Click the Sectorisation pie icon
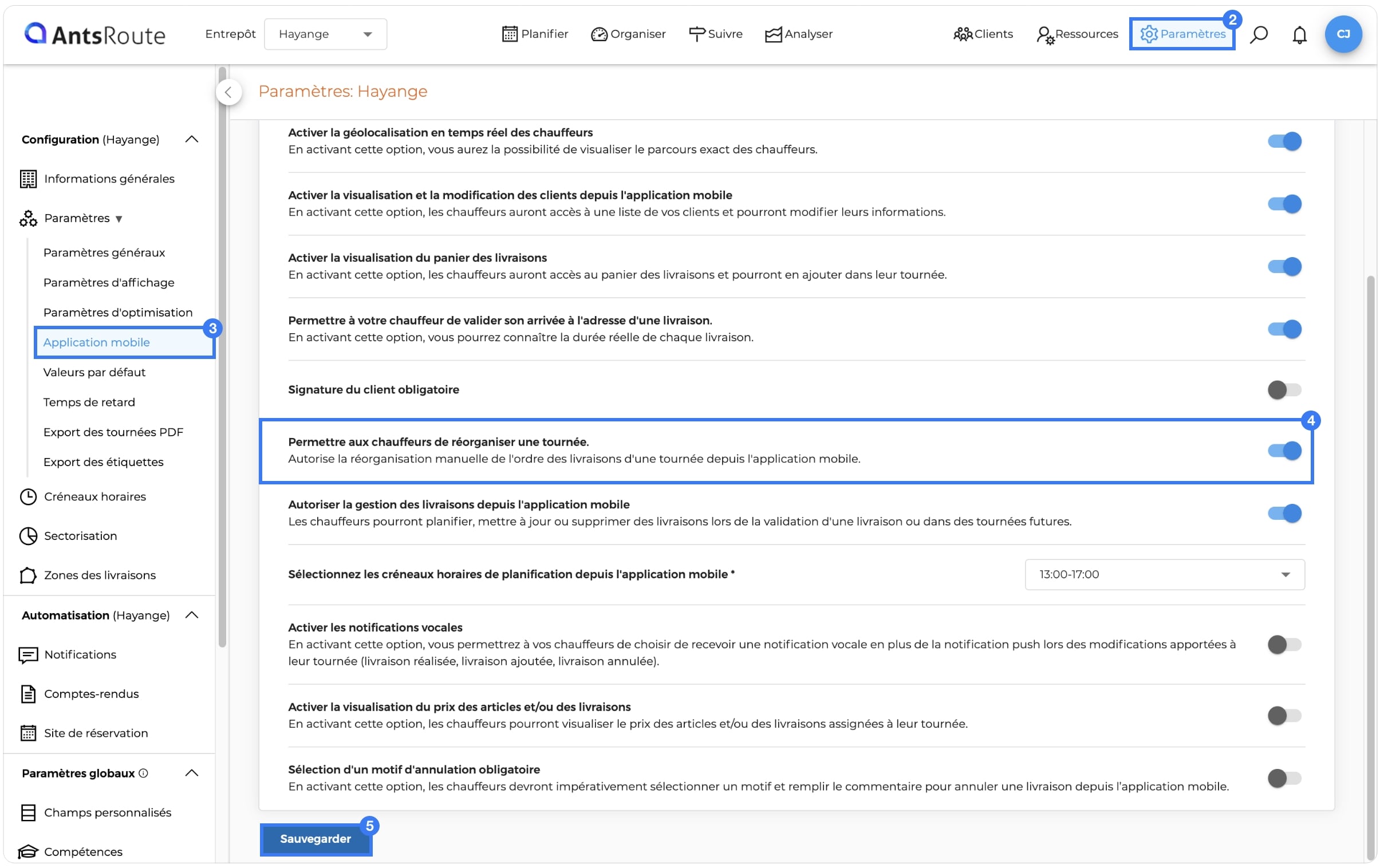 click(28, 536)
